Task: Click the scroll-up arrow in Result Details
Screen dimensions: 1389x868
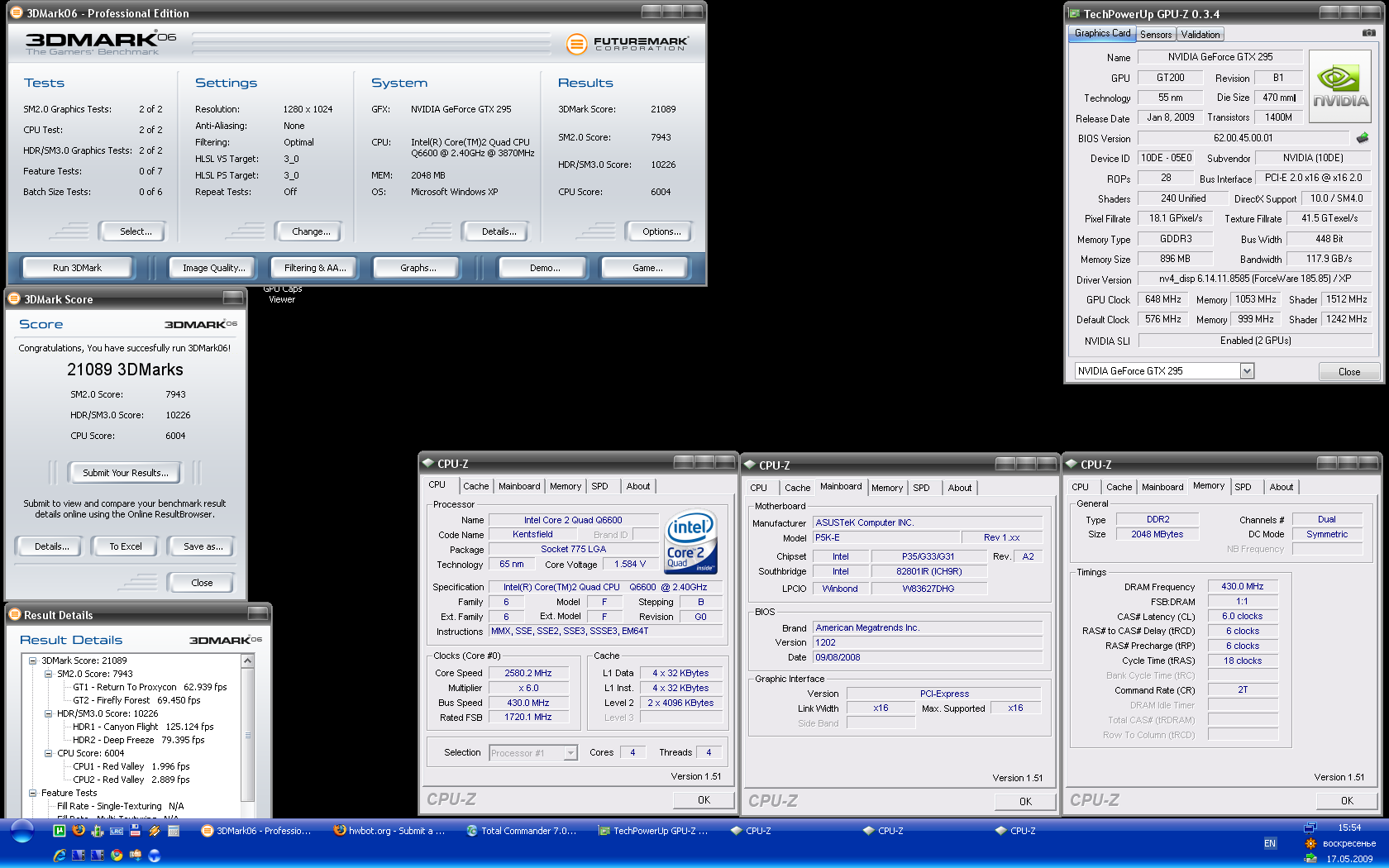Action: 247,661
